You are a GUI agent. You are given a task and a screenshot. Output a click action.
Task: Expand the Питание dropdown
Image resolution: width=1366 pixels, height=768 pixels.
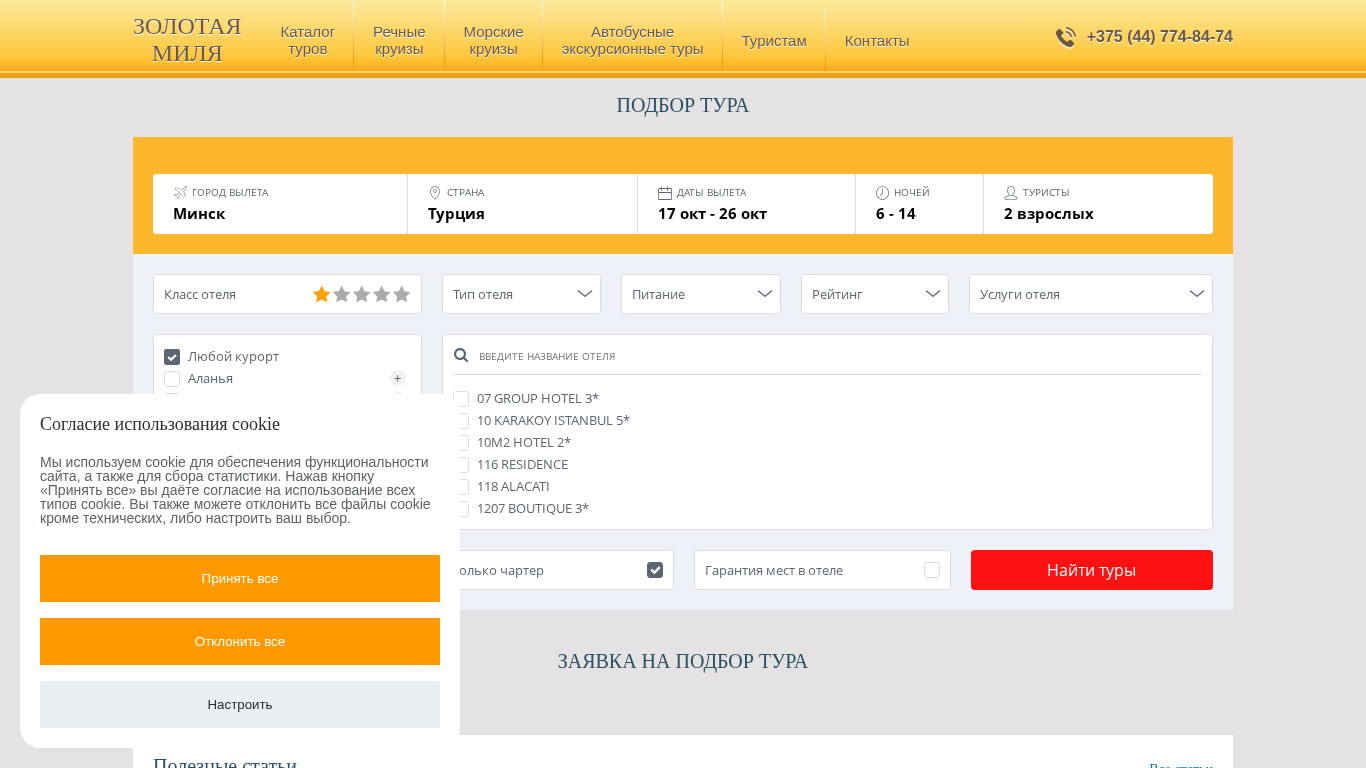(700, 294)
